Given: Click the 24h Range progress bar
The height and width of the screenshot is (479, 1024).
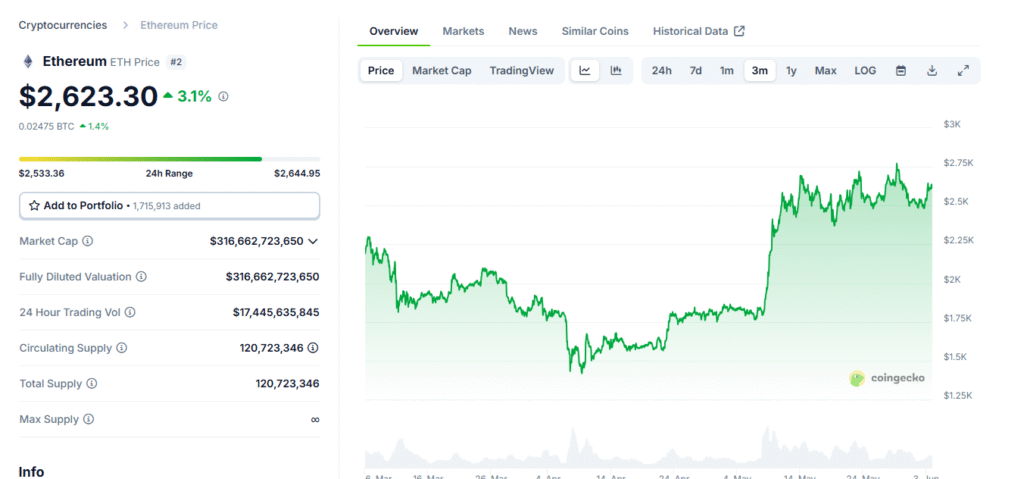Looking at the screenshot, I should click(x=169, y=159).
